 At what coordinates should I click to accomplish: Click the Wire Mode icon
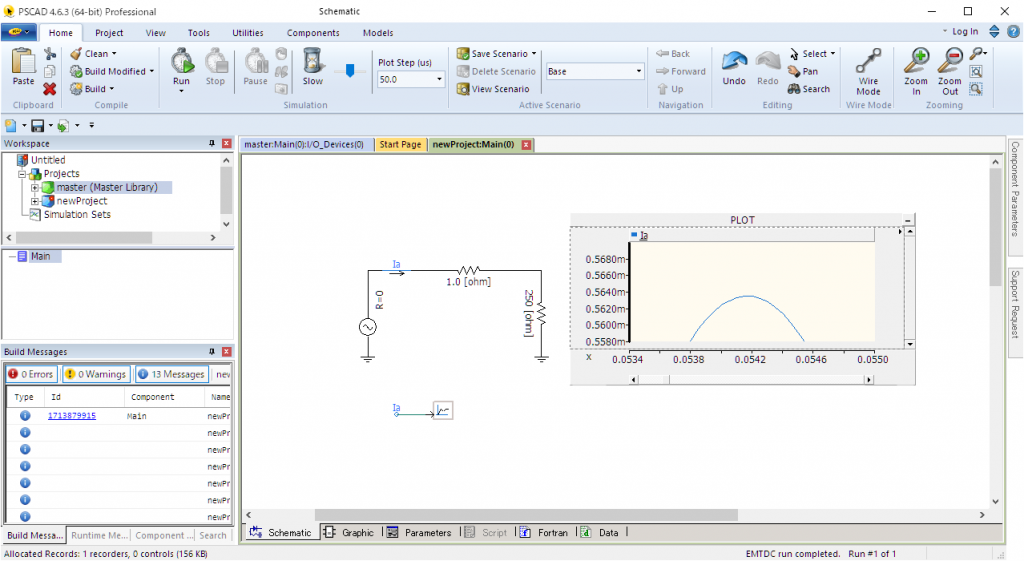(x=868, y=62)
